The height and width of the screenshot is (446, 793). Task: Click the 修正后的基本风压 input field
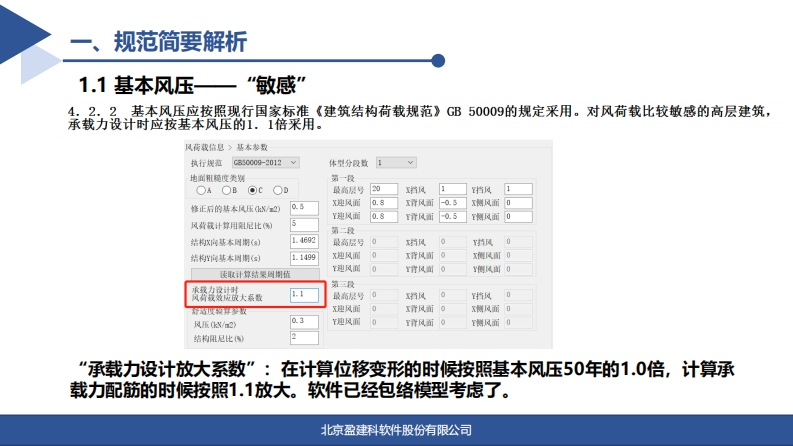click(x=304, y=208)
